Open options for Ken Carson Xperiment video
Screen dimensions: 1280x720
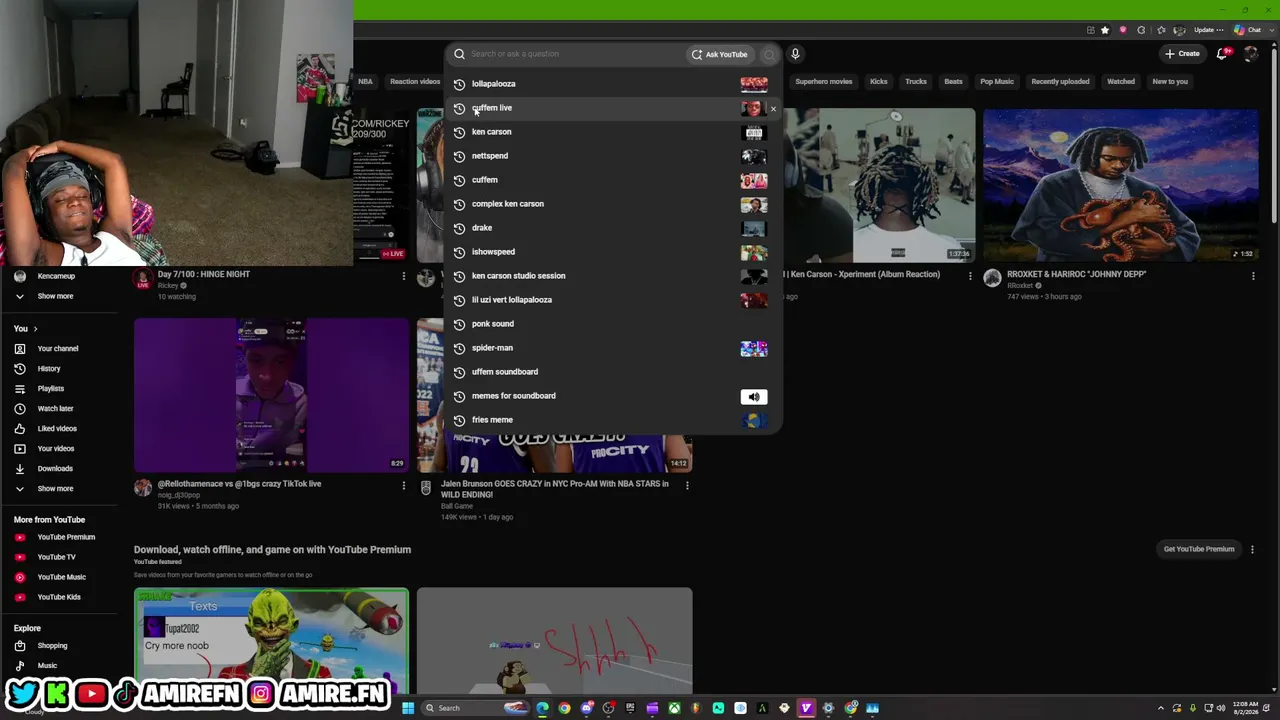[x=970, y=276]
